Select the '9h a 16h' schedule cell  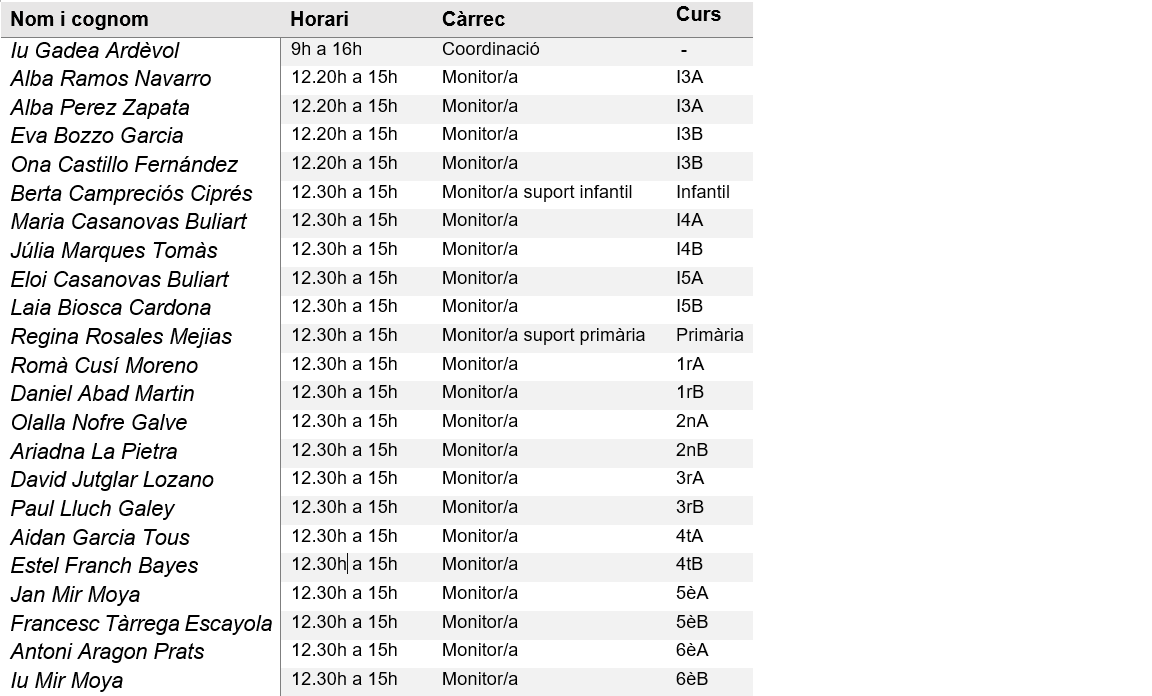pyautogui.click(x=326, y=49)
